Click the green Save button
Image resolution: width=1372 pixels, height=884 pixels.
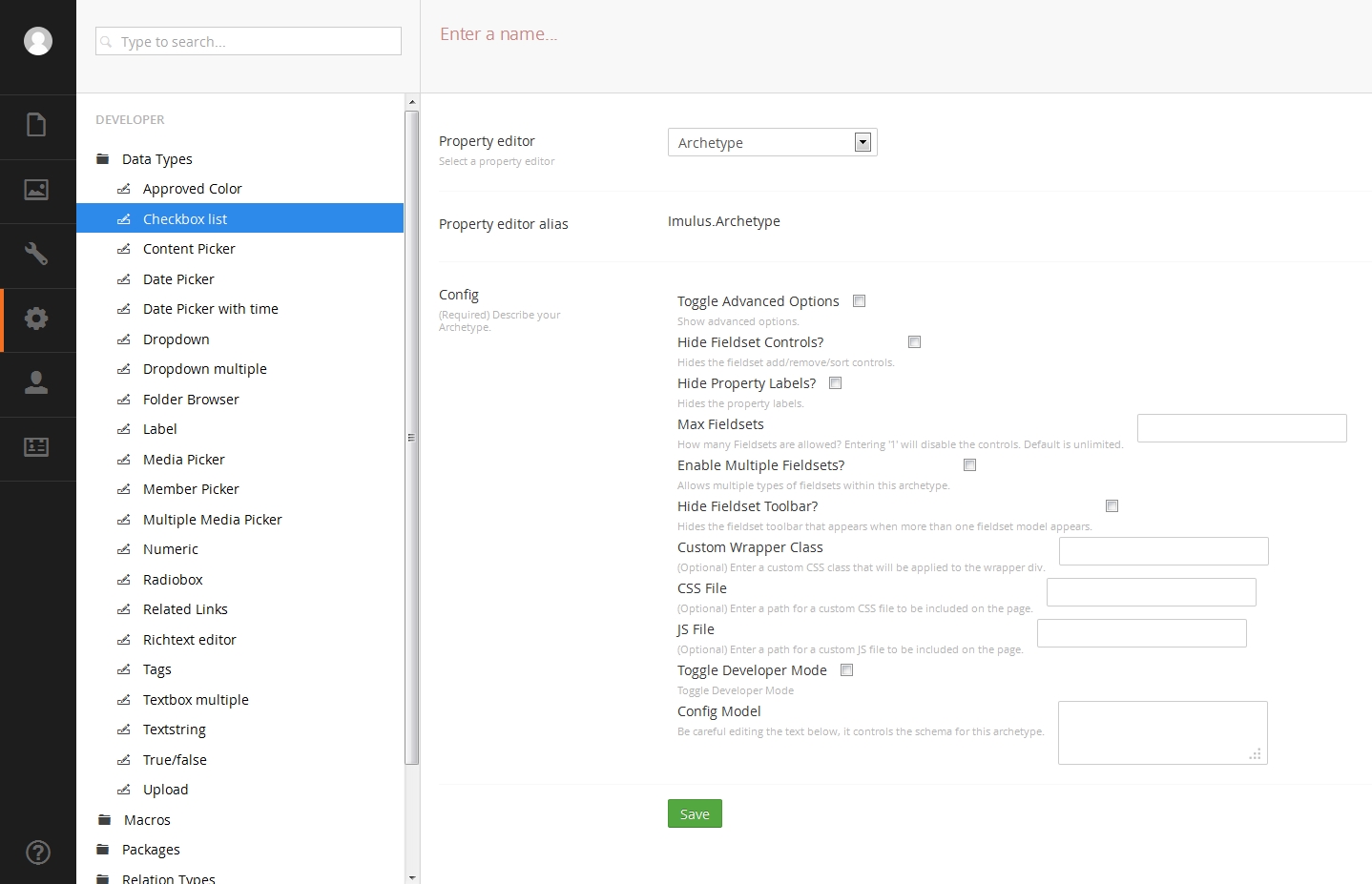pyautogui.click(x=695, y=814)
